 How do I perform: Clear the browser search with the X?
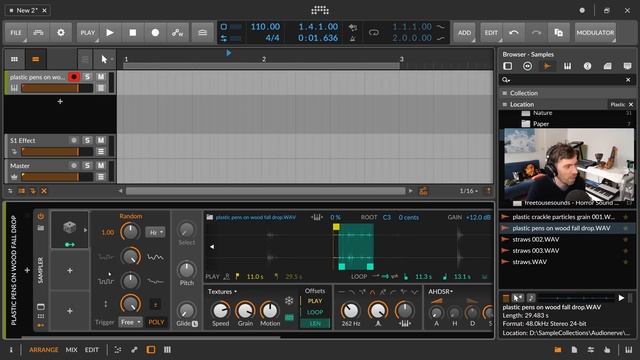pyautogui.click(x=628, y=80)
